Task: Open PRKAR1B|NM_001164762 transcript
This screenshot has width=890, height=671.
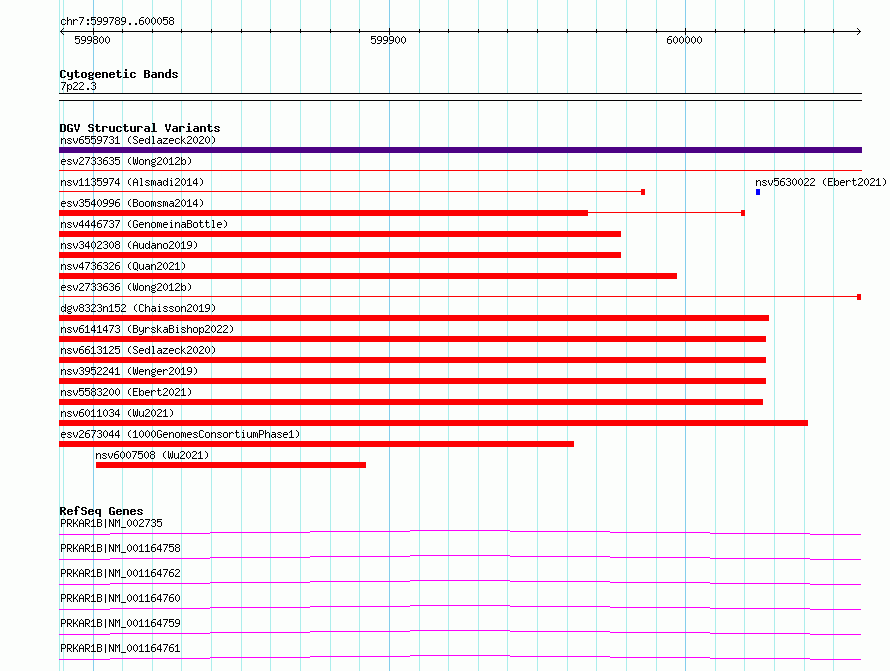Action: pyautogui.click(x=120, y=573)
